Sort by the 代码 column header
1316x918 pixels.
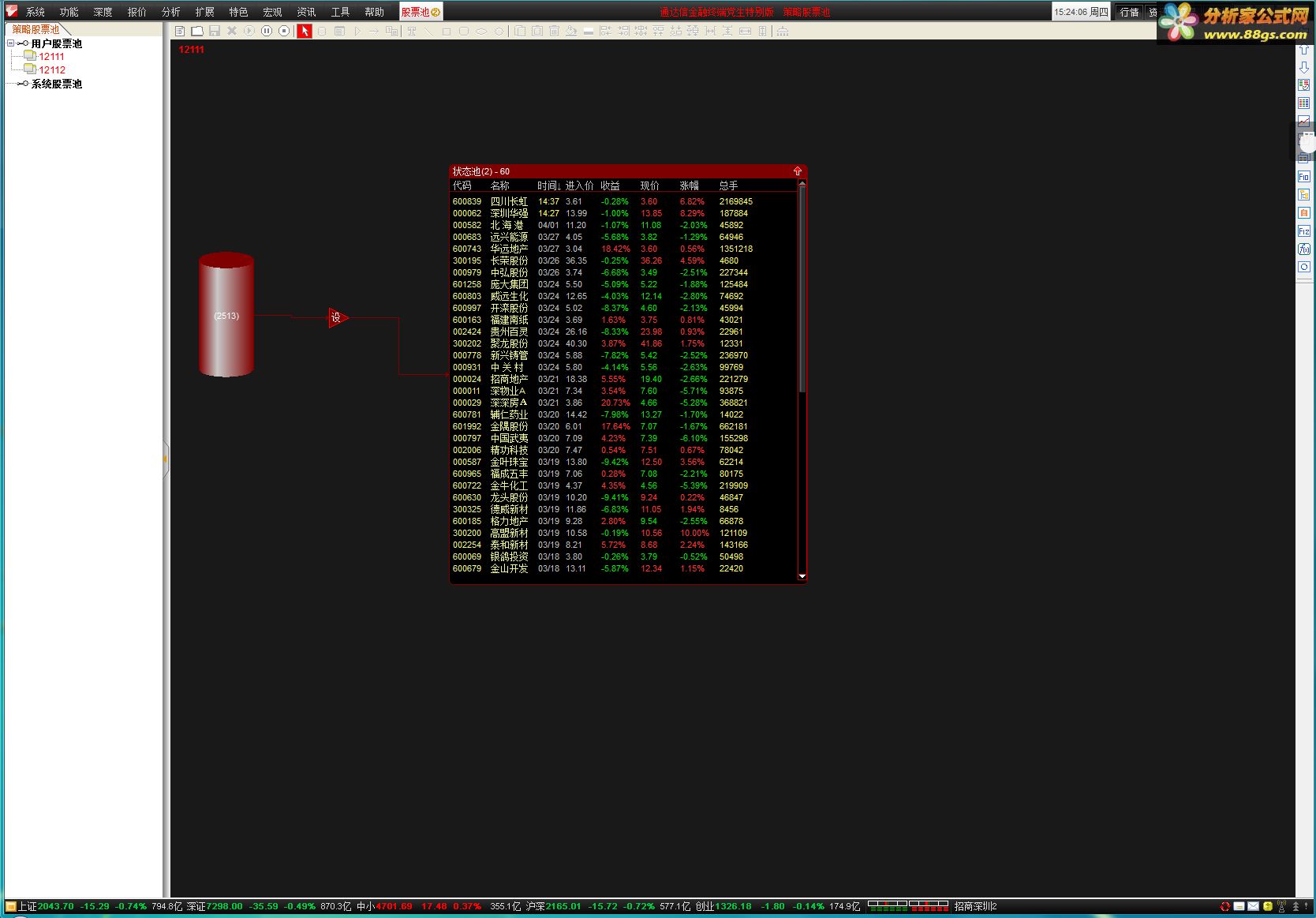pos(462,186)
